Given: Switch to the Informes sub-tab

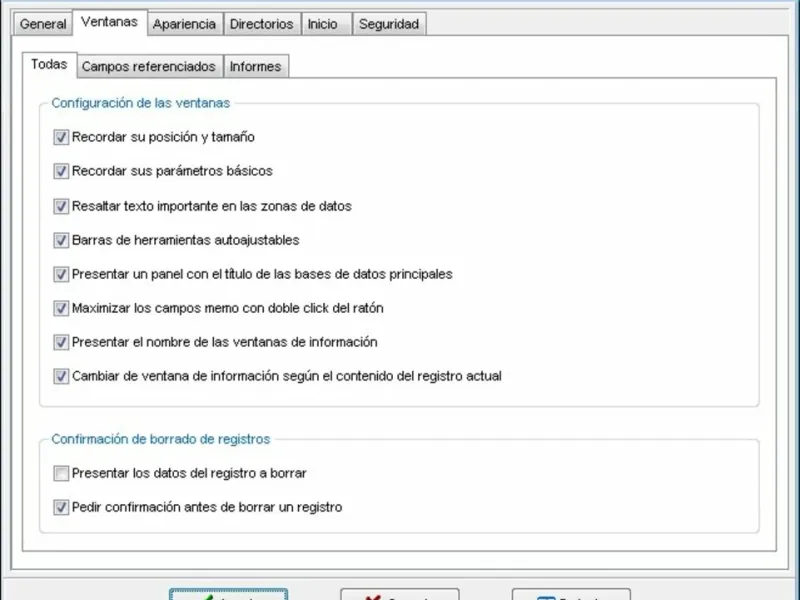Looking at the screenshot, I should pyautogui.click(x=256, y=66).
